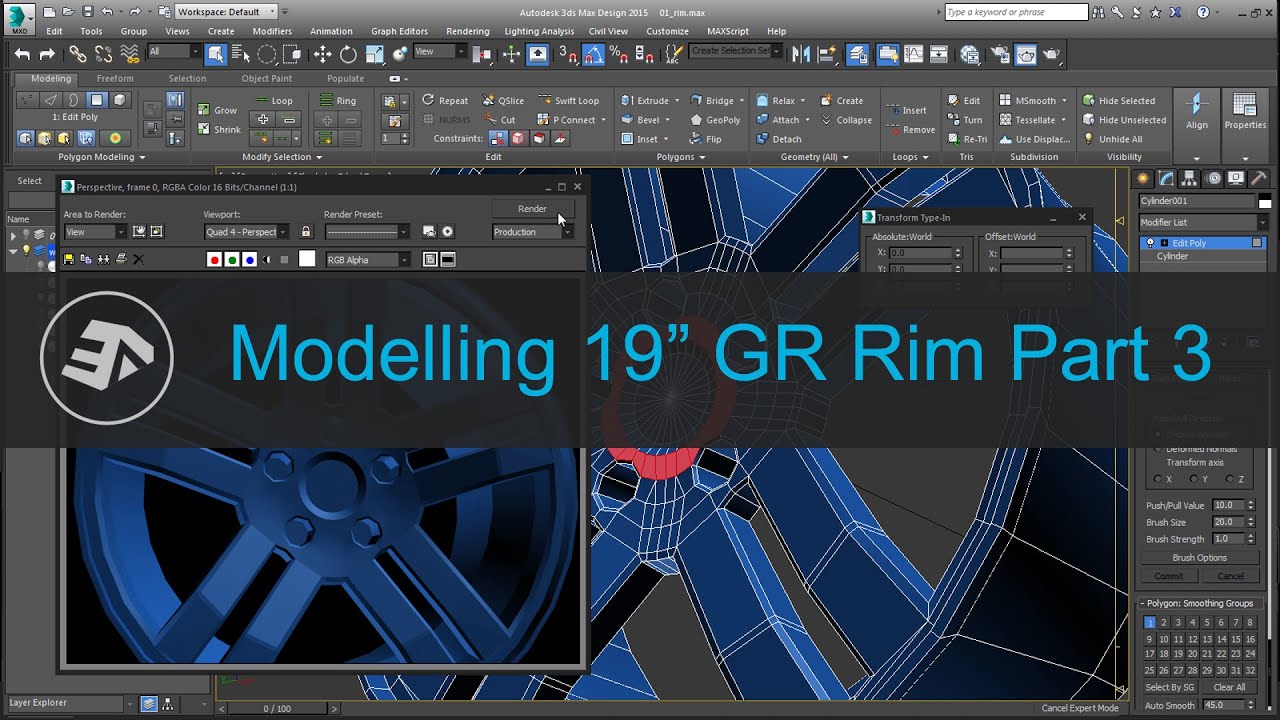Click the Shrink selection button
Image resolution: width=1280 pixels, height=720 pixels.
coord(219,130)
